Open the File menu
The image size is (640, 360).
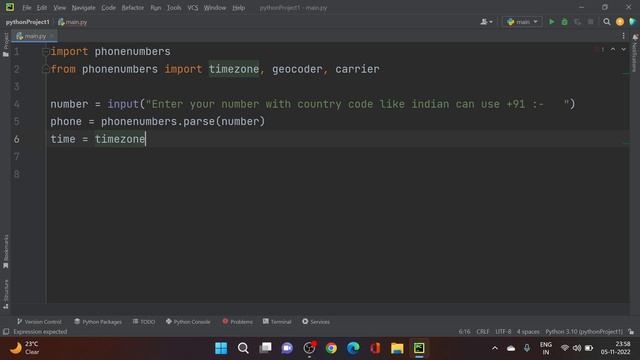(x=27, y=8)
